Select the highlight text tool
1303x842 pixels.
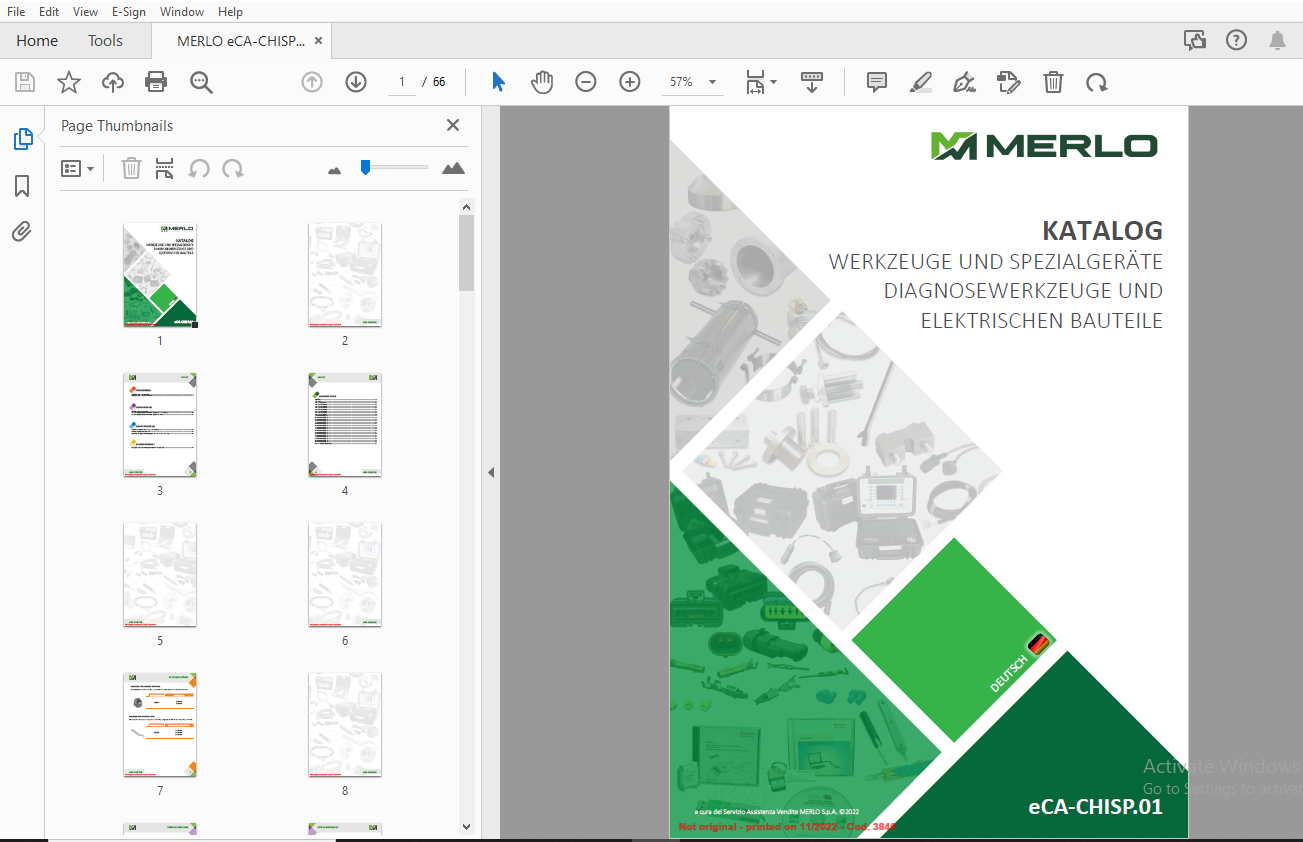[x=920, y=82]
